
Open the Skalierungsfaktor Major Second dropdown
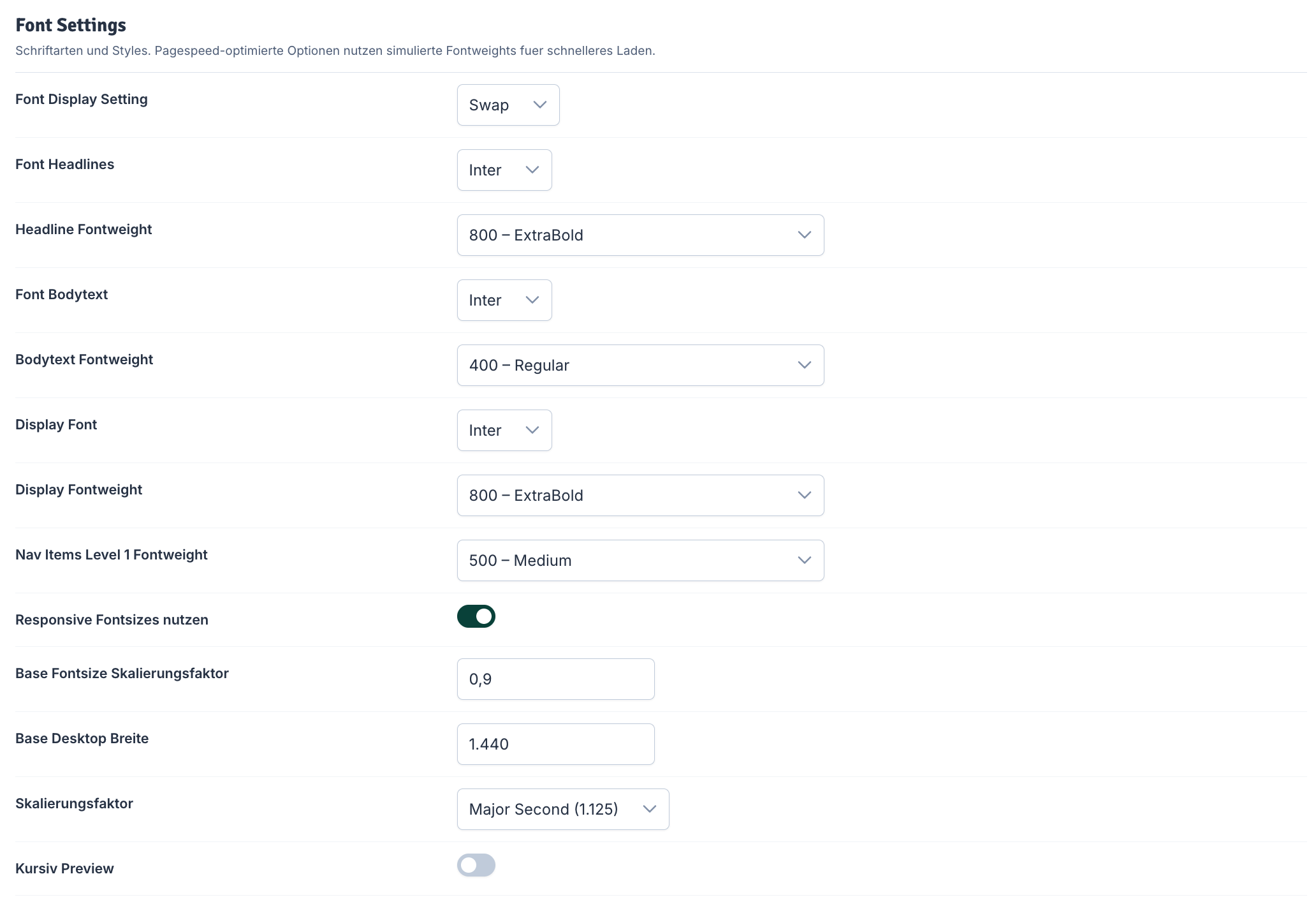coord(563,810)
